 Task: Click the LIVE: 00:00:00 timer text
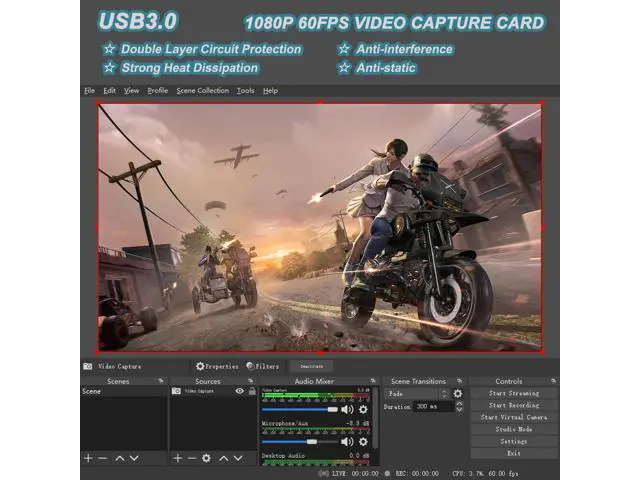tap(356, 473)
